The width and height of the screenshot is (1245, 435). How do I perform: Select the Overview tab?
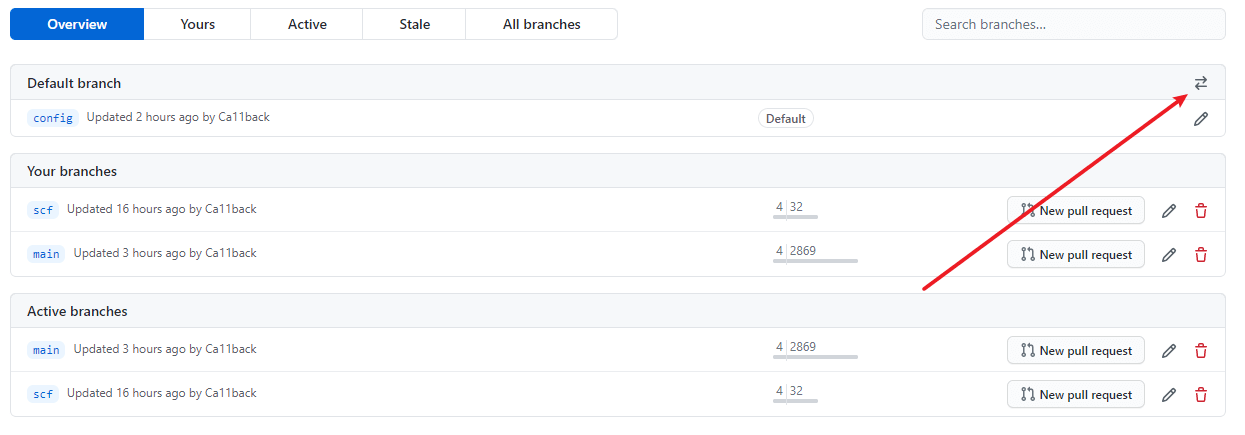(77, 24)
